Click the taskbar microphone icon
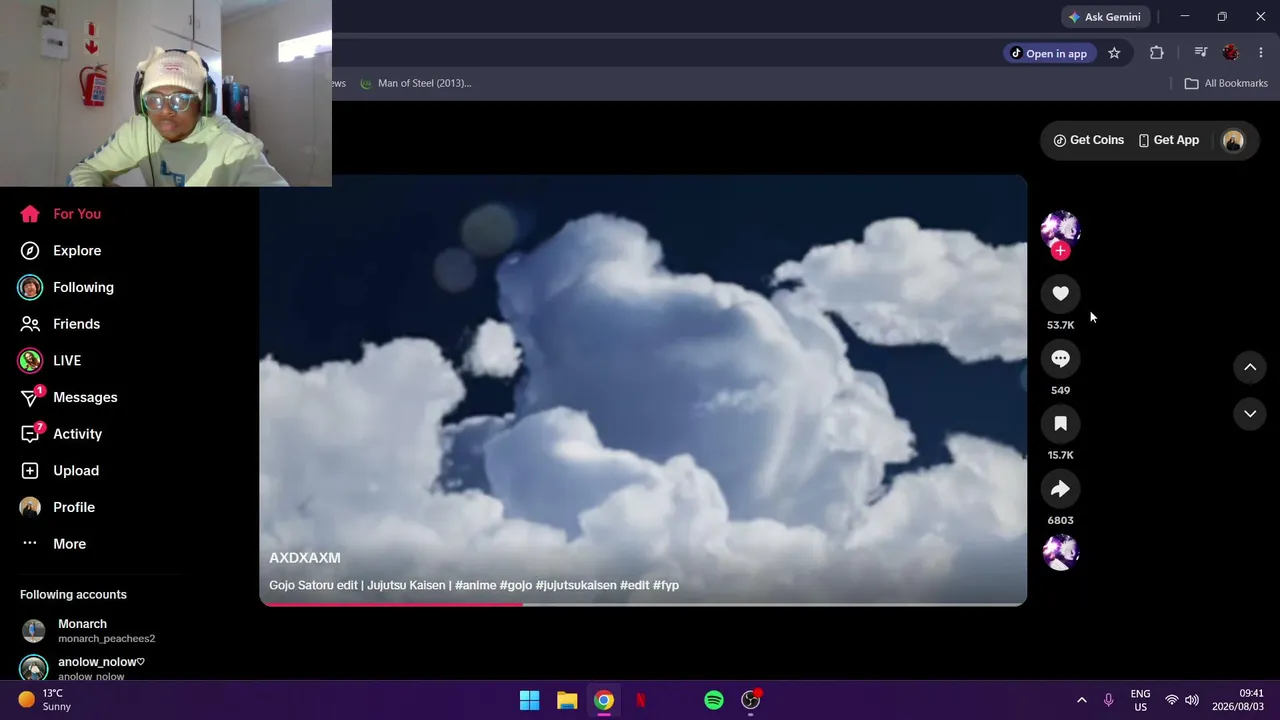1280x720 pixels. point(1108,701)
